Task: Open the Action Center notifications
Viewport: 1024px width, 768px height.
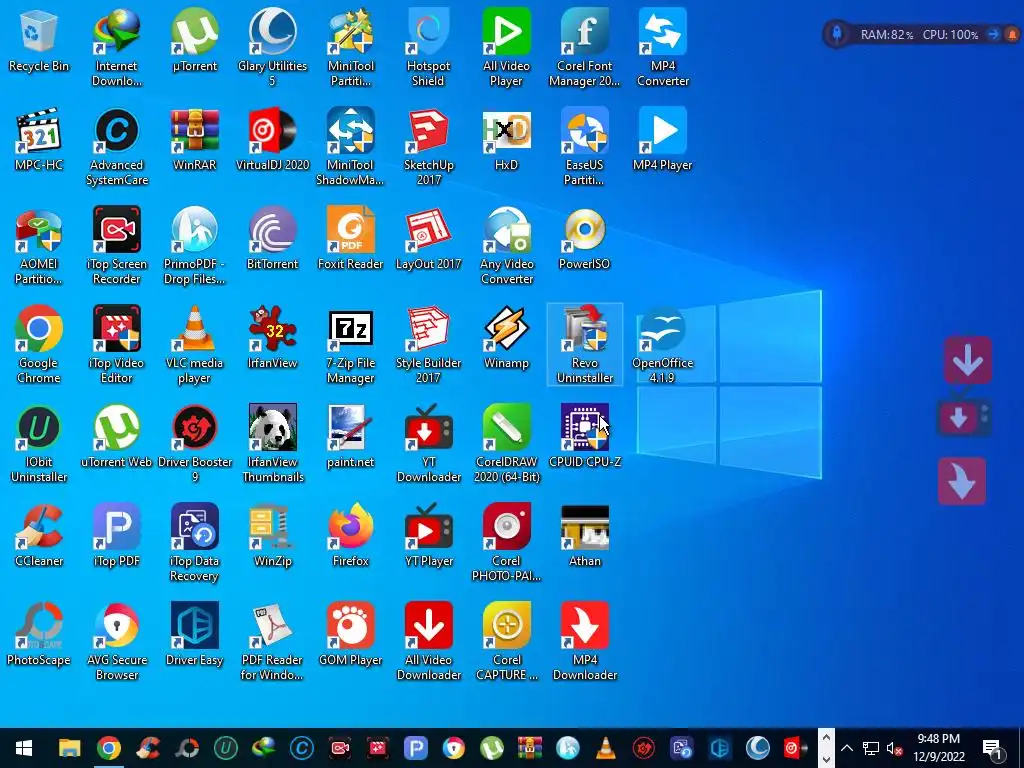Action: [992, 748]
